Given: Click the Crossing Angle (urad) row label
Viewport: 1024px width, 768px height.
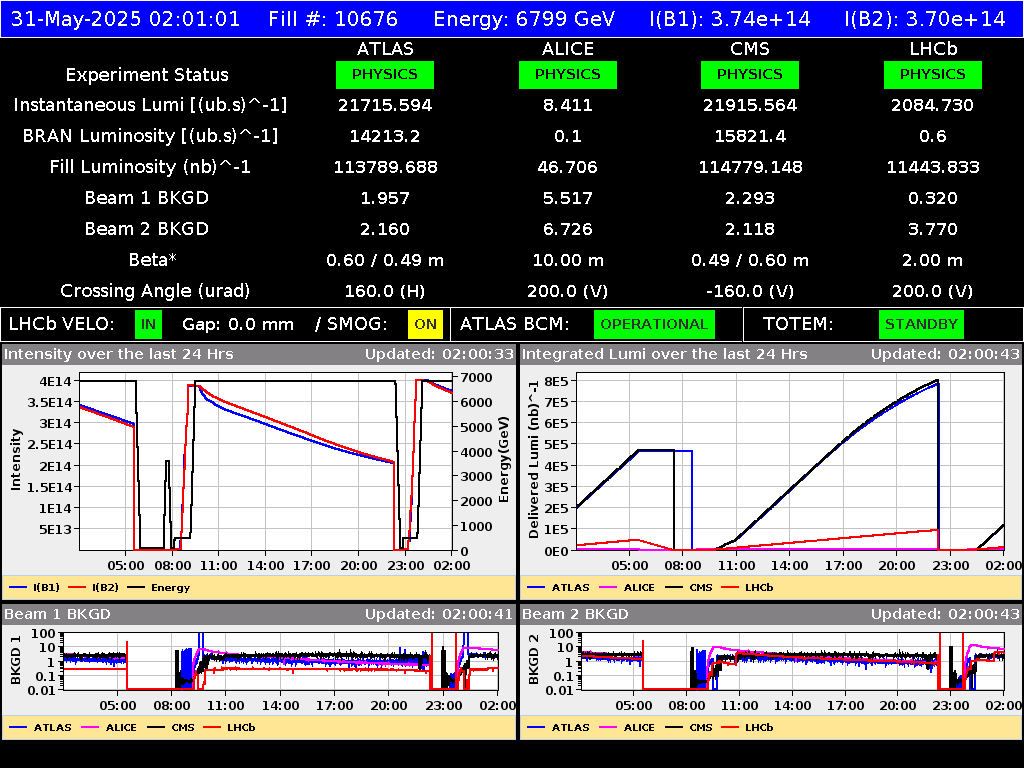Looking at the screenshot, I should click(155, 291).
